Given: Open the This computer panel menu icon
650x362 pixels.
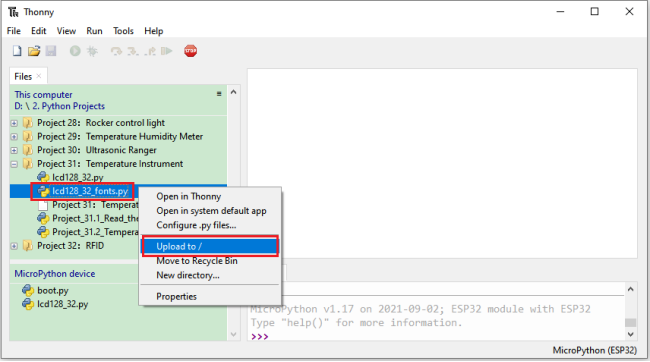Looking at the screenshot, I should click(219, 94).
